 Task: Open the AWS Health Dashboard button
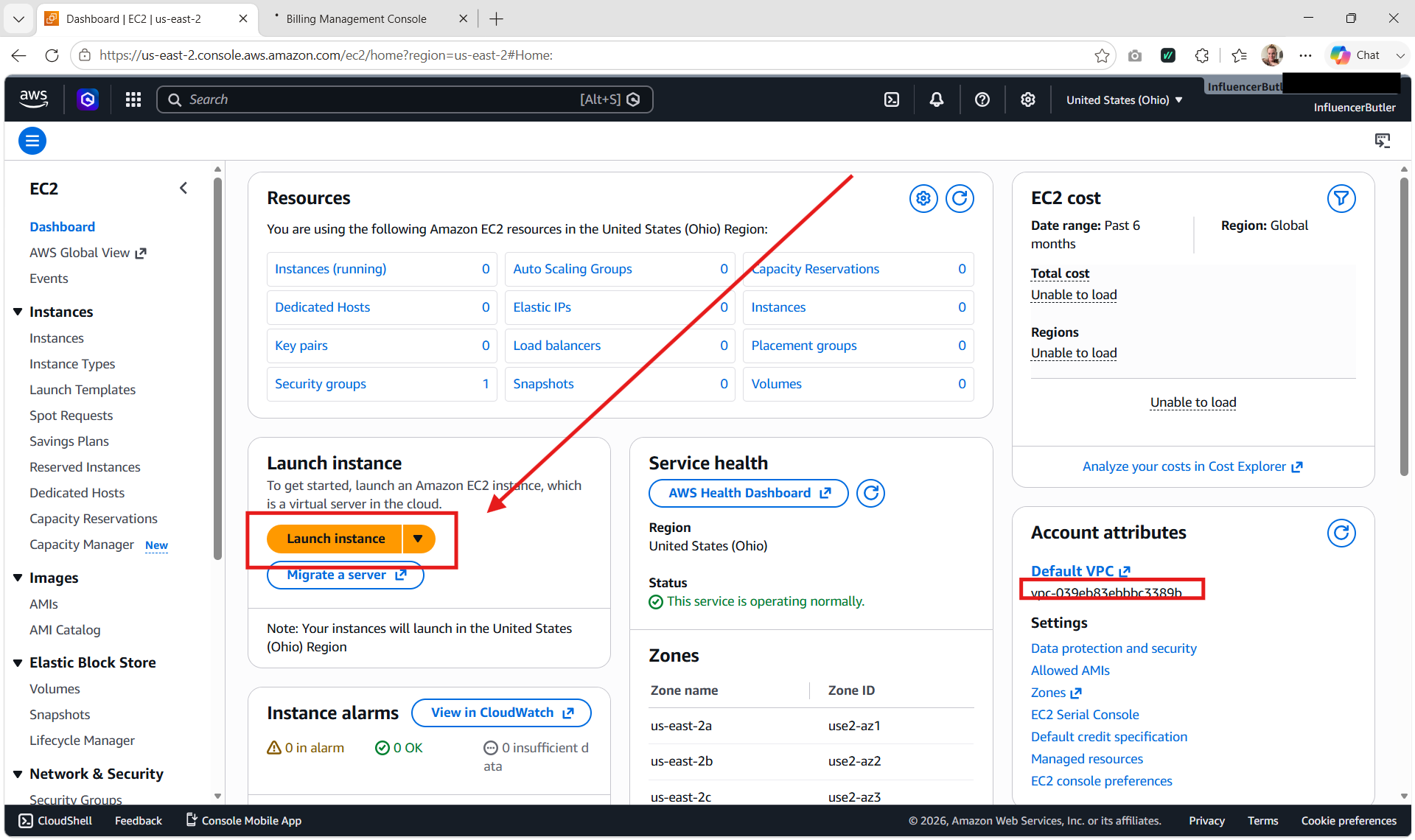pos(749,493)
